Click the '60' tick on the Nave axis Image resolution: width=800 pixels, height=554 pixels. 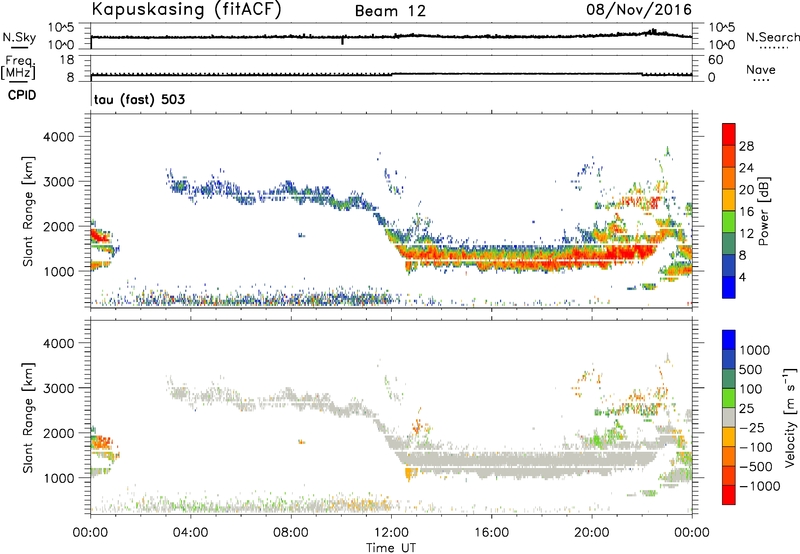point(715,60)
